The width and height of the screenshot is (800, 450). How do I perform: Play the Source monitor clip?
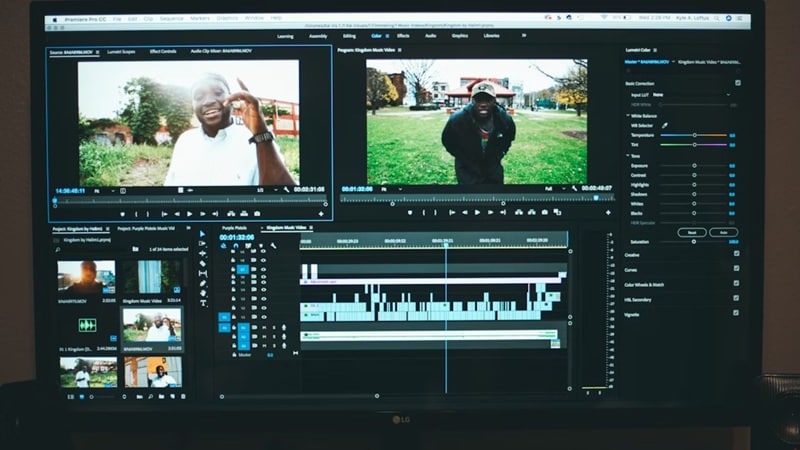pos(190,214)
